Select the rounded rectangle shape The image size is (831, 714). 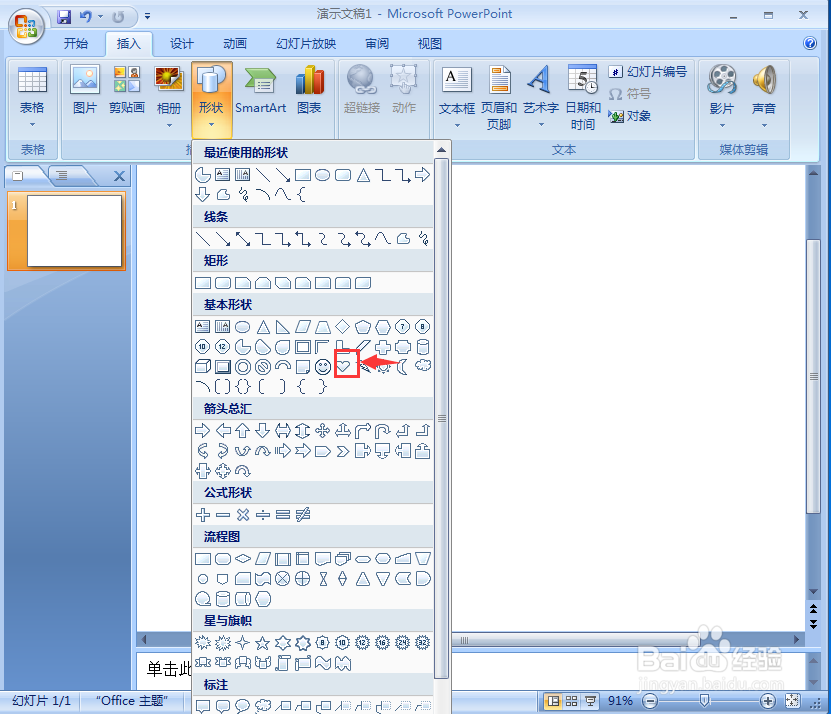tap(223, 283)
